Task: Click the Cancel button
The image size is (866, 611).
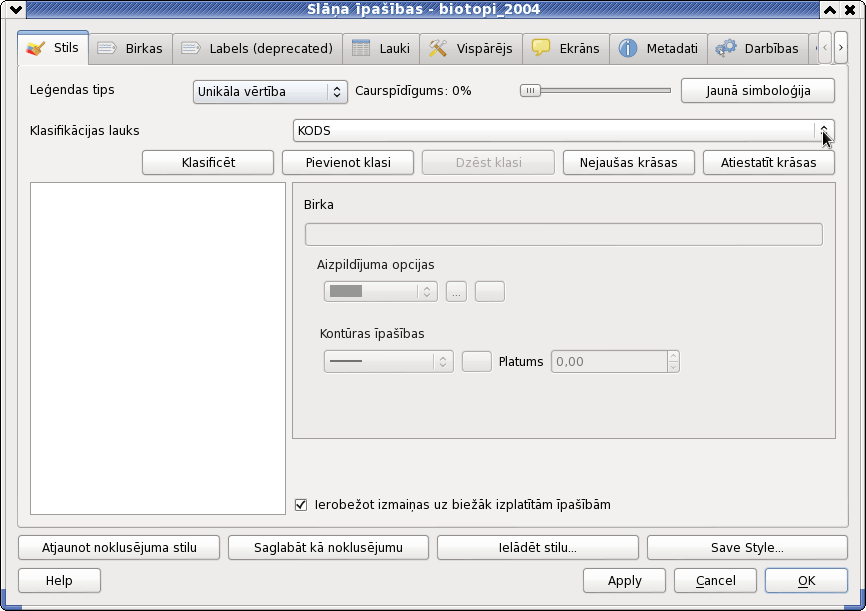Action: 715,581
